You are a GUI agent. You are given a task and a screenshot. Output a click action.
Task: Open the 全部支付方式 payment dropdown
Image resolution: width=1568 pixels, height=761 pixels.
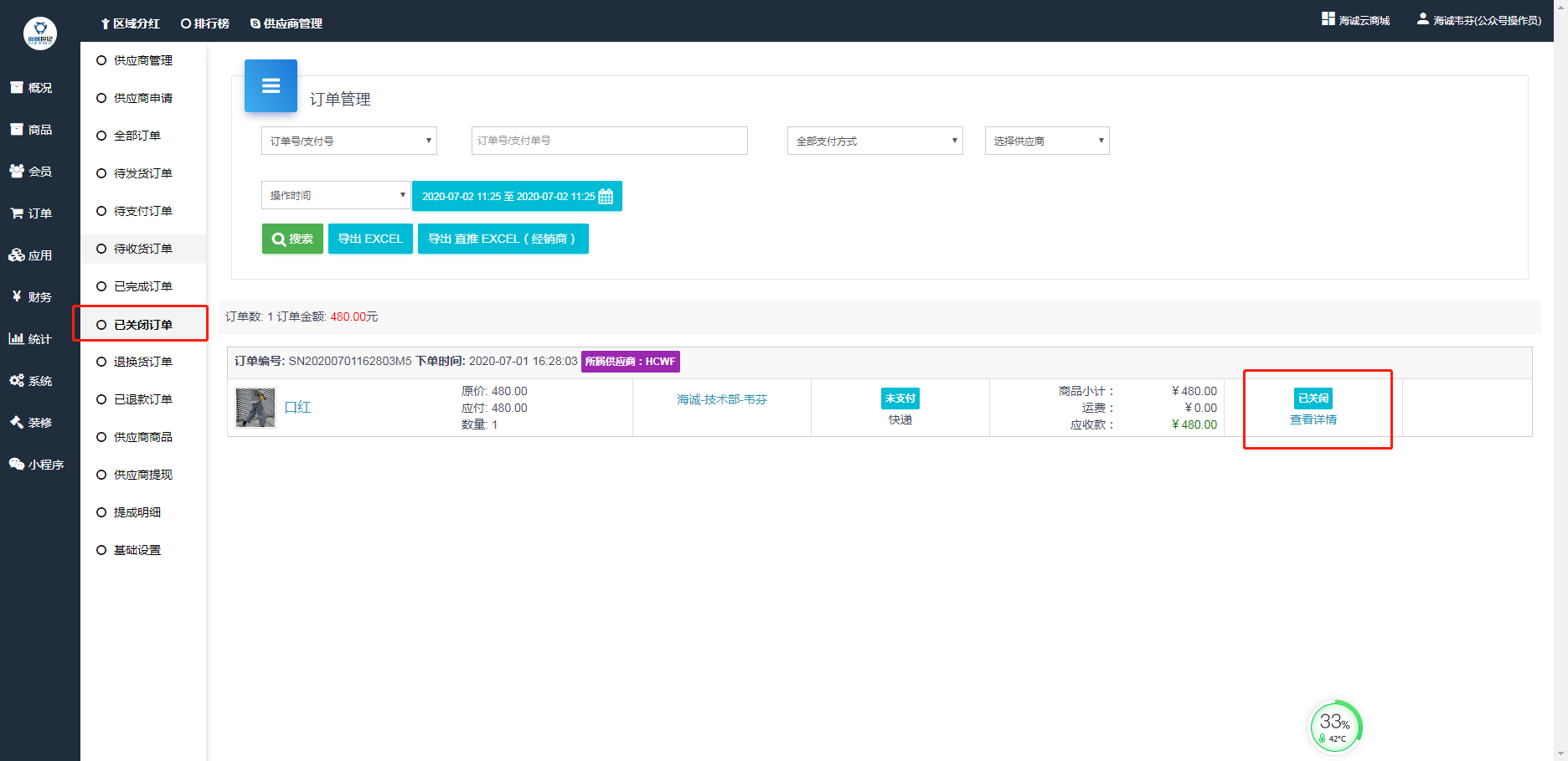[x=874, y=141]
